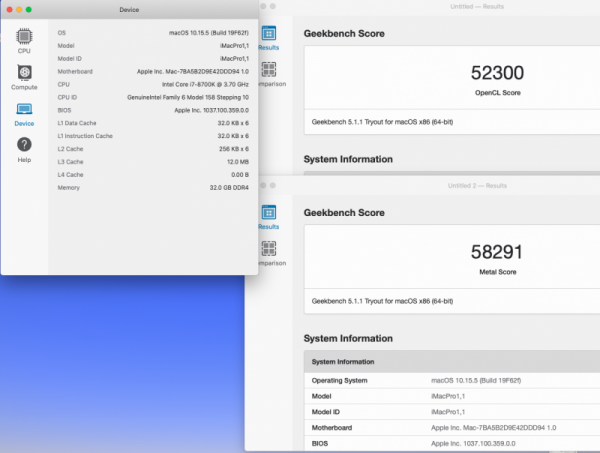600x453 pixels.
Task: Select Results icon in Untitled 2 window
Action: (x=269, y=212)
